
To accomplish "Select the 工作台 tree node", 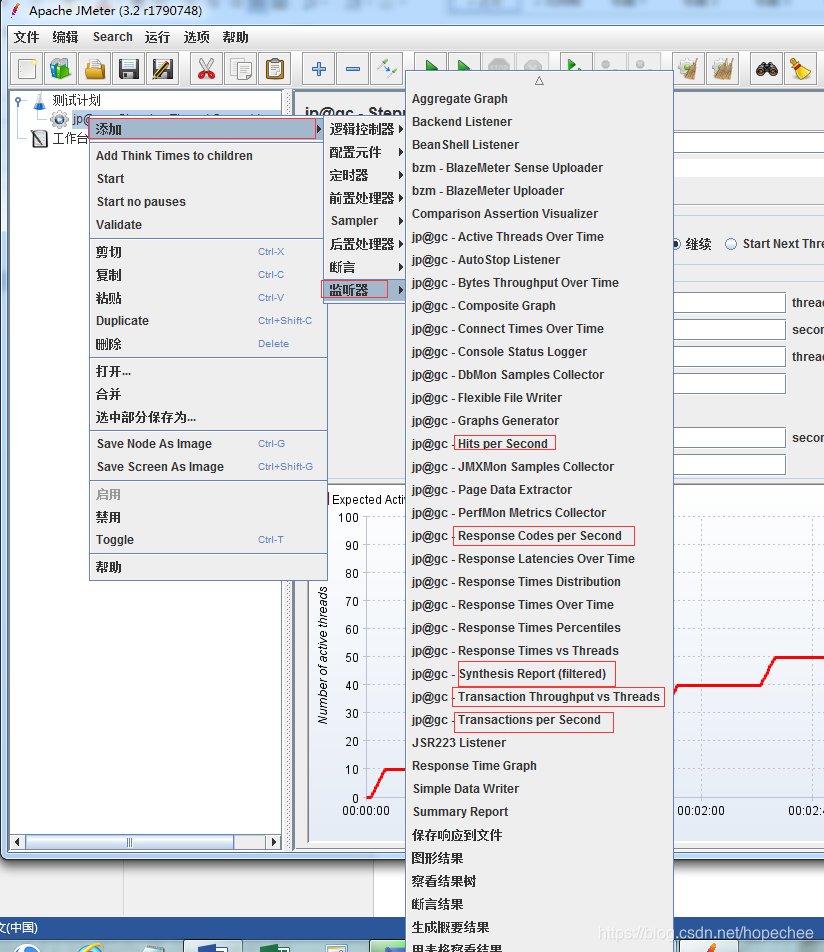I will [x=70, y=138].
